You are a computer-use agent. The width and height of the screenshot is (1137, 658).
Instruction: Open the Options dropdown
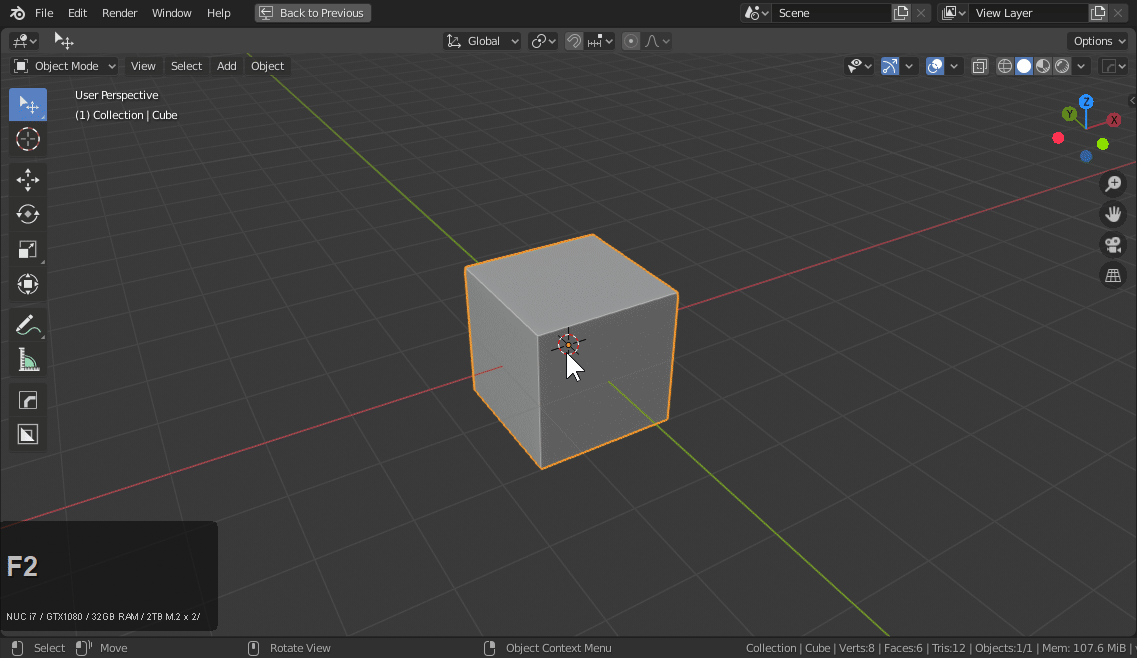pos(1098,41)
